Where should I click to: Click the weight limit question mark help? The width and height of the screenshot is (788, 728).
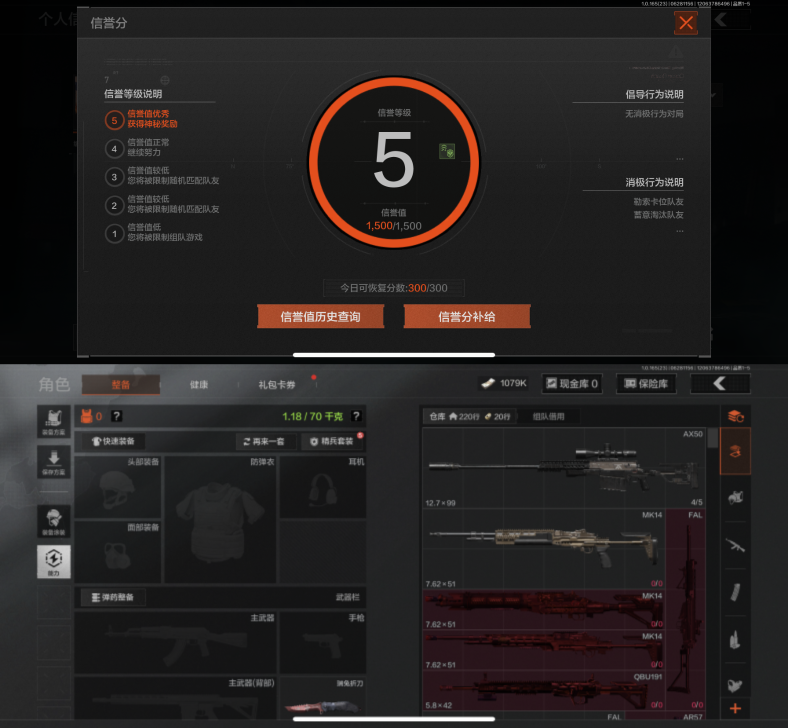tap(356, 416)
